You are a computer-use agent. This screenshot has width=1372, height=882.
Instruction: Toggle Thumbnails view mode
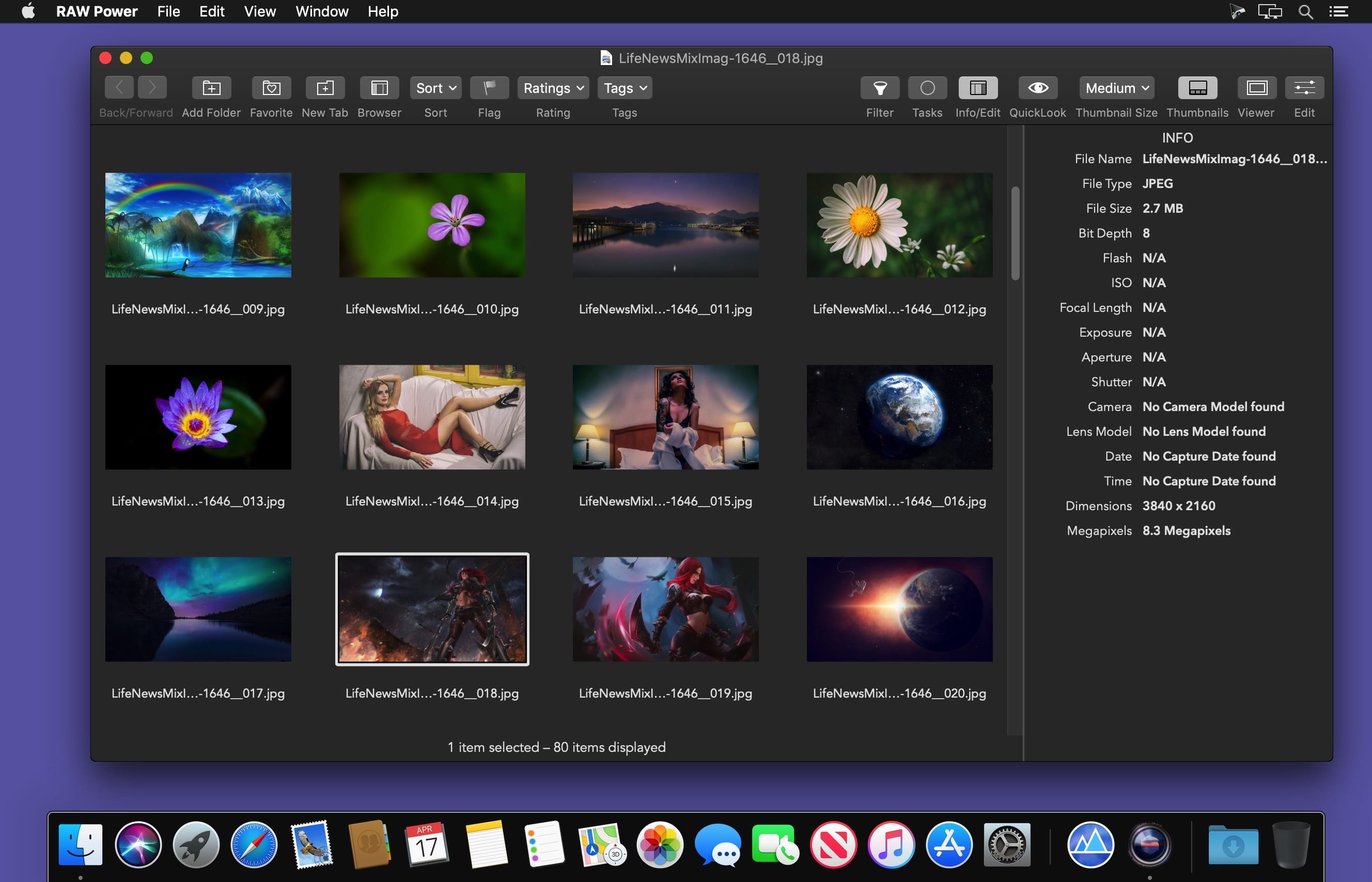[1197, 88]
